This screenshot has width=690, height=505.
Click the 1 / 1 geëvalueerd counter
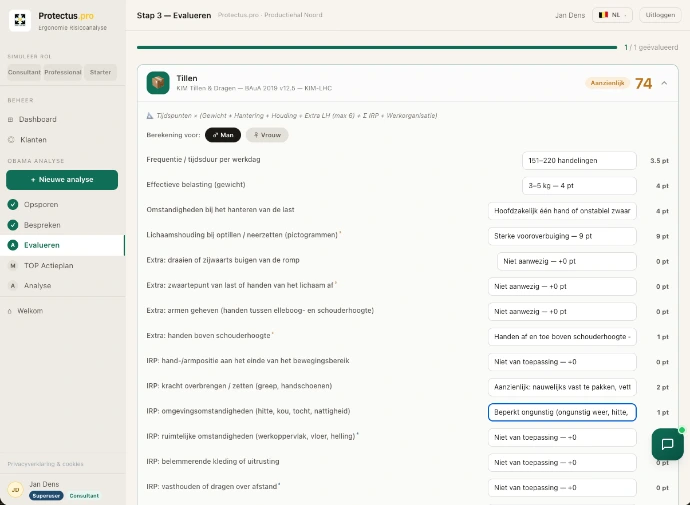(651, 48)
